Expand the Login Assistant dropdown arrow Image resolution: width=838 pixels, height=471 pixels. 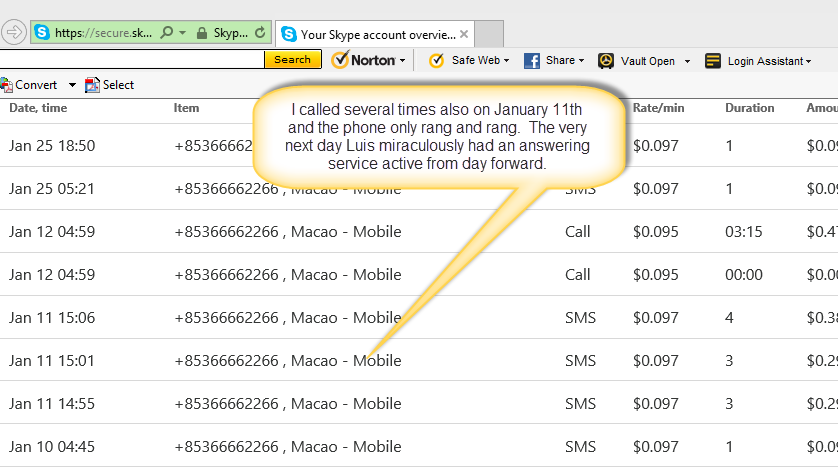point(808,61)
